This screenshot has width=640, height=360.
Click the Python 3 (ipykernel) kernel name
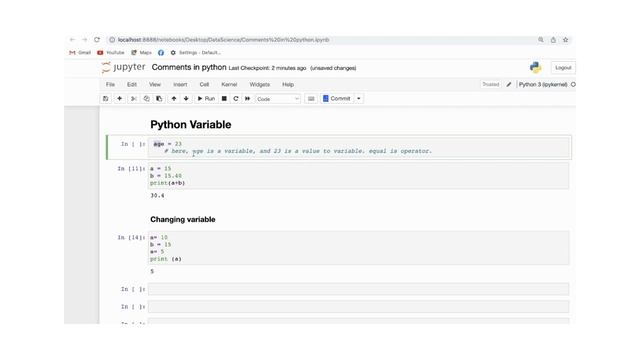click(x=543, y=84)
